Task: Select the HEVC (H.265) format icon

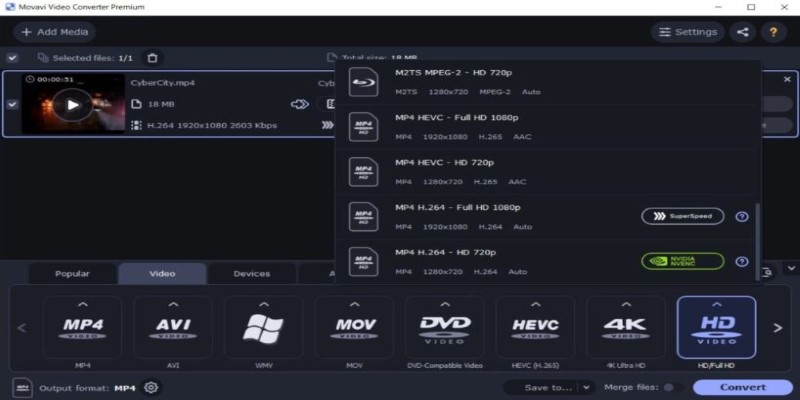Action: [x=535, y=327]
